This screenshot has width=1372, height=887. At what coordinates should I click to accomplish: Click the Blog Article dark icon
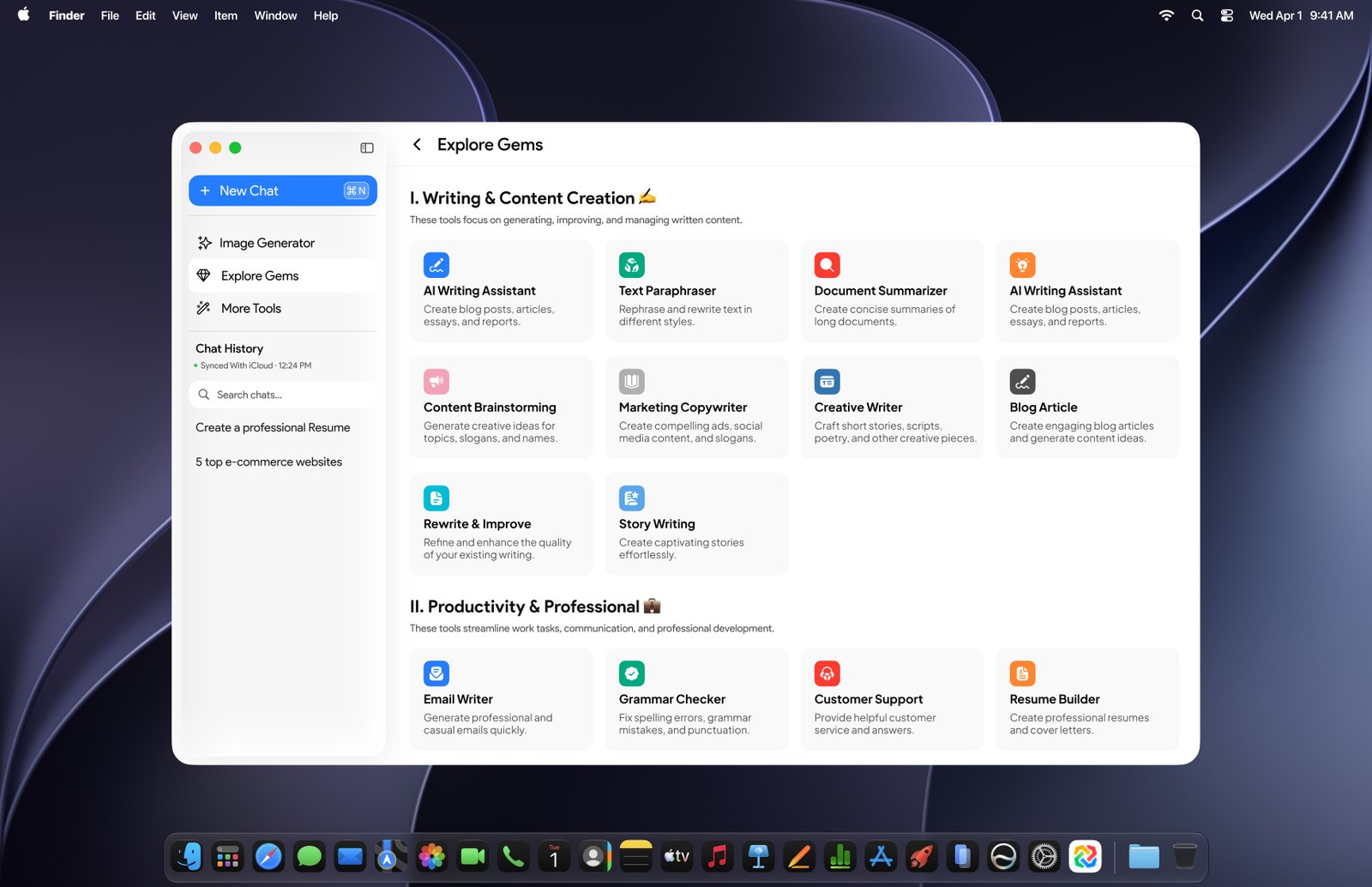coord(1023,382)
